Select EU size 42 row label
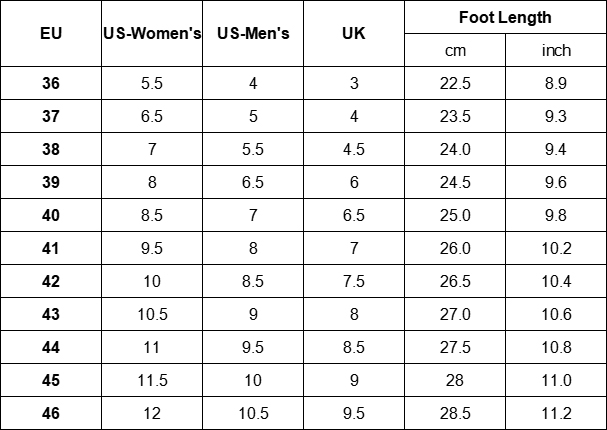This screenshot has width=607, height=430. tap(51, 281)
